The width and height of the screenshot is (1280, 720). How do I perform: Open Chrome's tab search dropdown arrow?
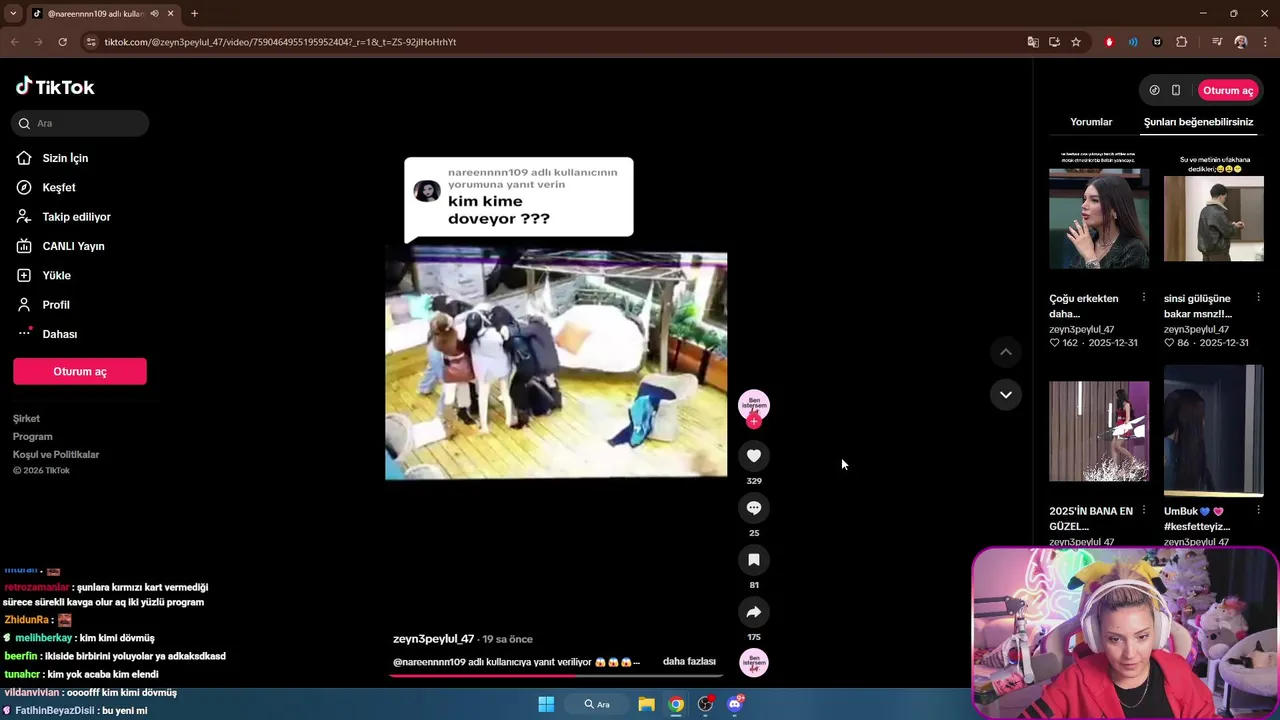click(x=13, y=13)
